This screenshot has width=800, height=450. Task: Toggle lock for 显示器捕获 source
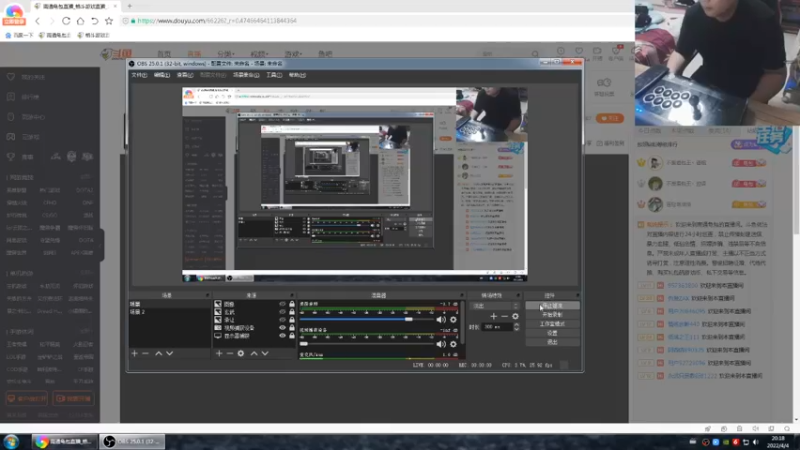(292, 336)
